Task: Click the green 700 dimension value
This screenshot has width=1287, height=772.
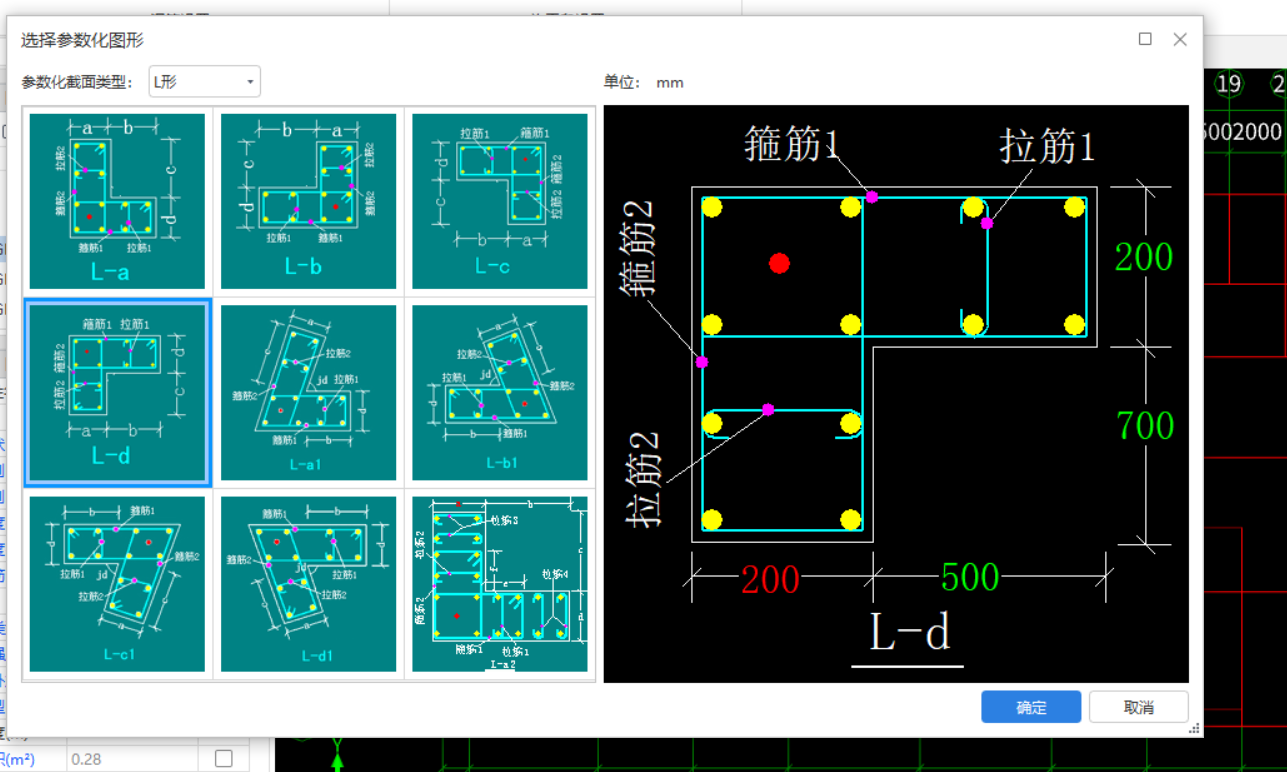Action: pos(1143,426)
